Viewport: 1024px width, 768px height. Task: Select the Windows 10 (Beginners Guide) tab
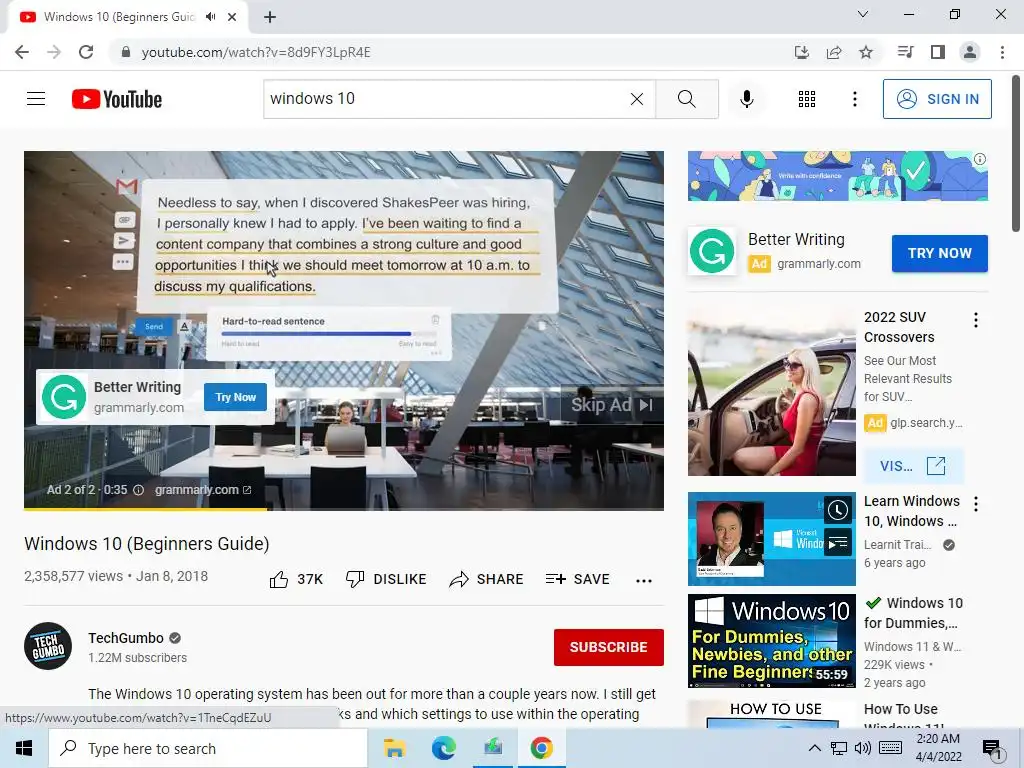click(119, 17)
